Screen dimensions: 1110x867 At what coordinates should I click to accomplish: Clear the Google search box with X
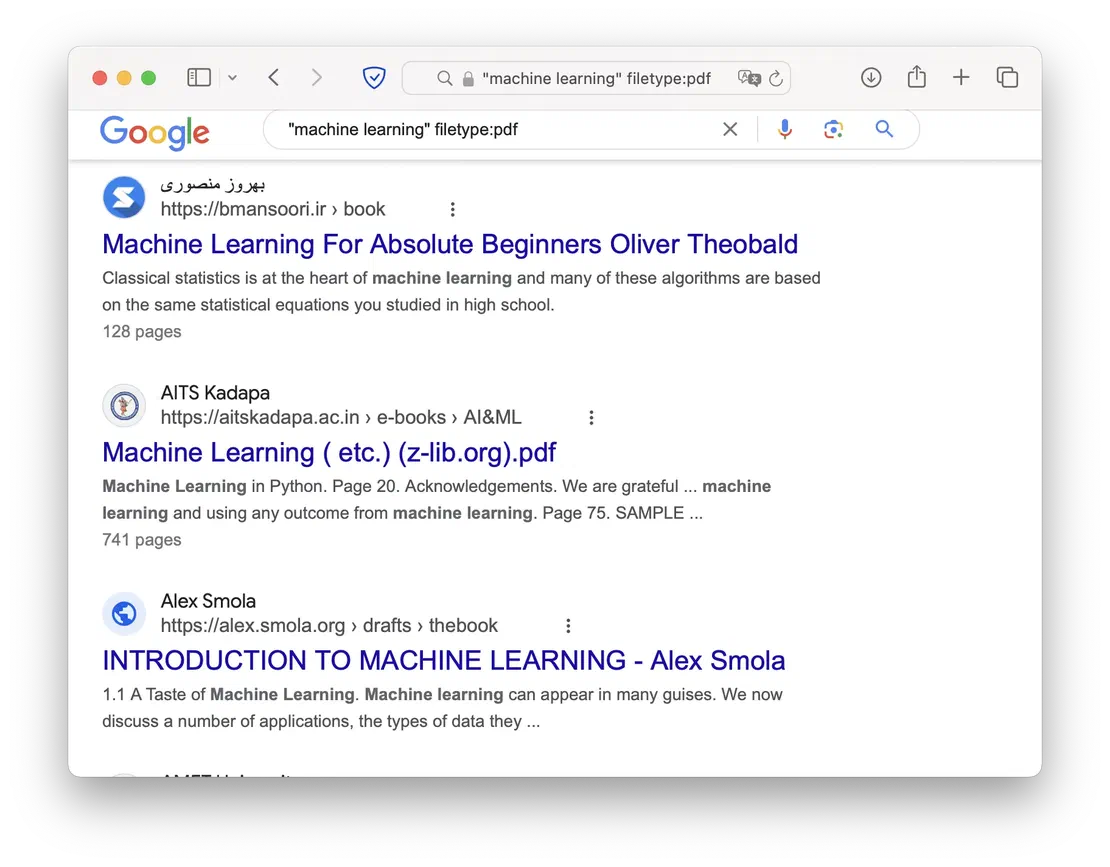pos(730,130)
